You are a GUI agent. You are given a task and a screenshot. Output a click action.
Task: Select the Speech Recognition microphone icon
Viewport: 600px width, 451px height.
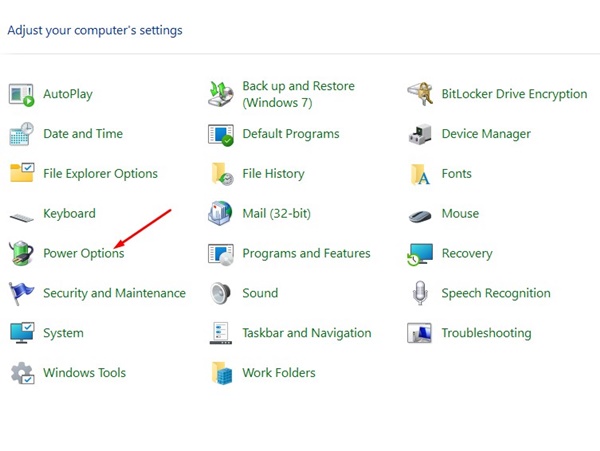[x=421, y=293]
